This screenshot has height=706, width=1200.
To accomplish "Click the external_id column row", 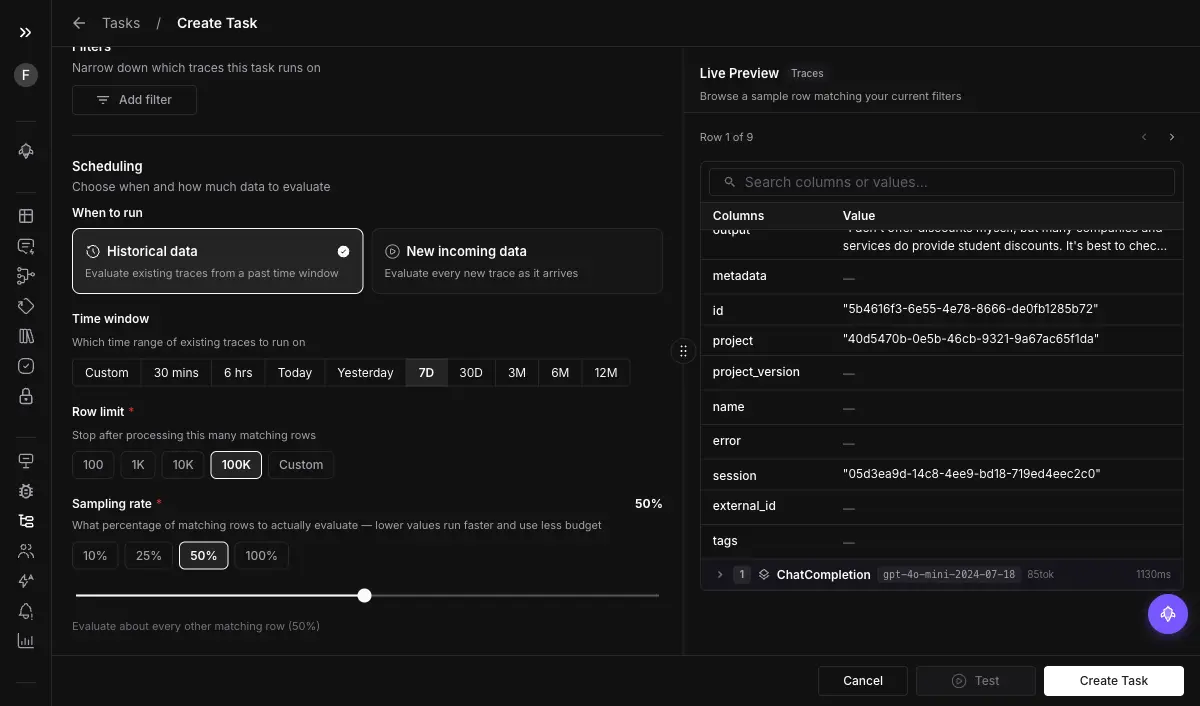I will 941,506.
